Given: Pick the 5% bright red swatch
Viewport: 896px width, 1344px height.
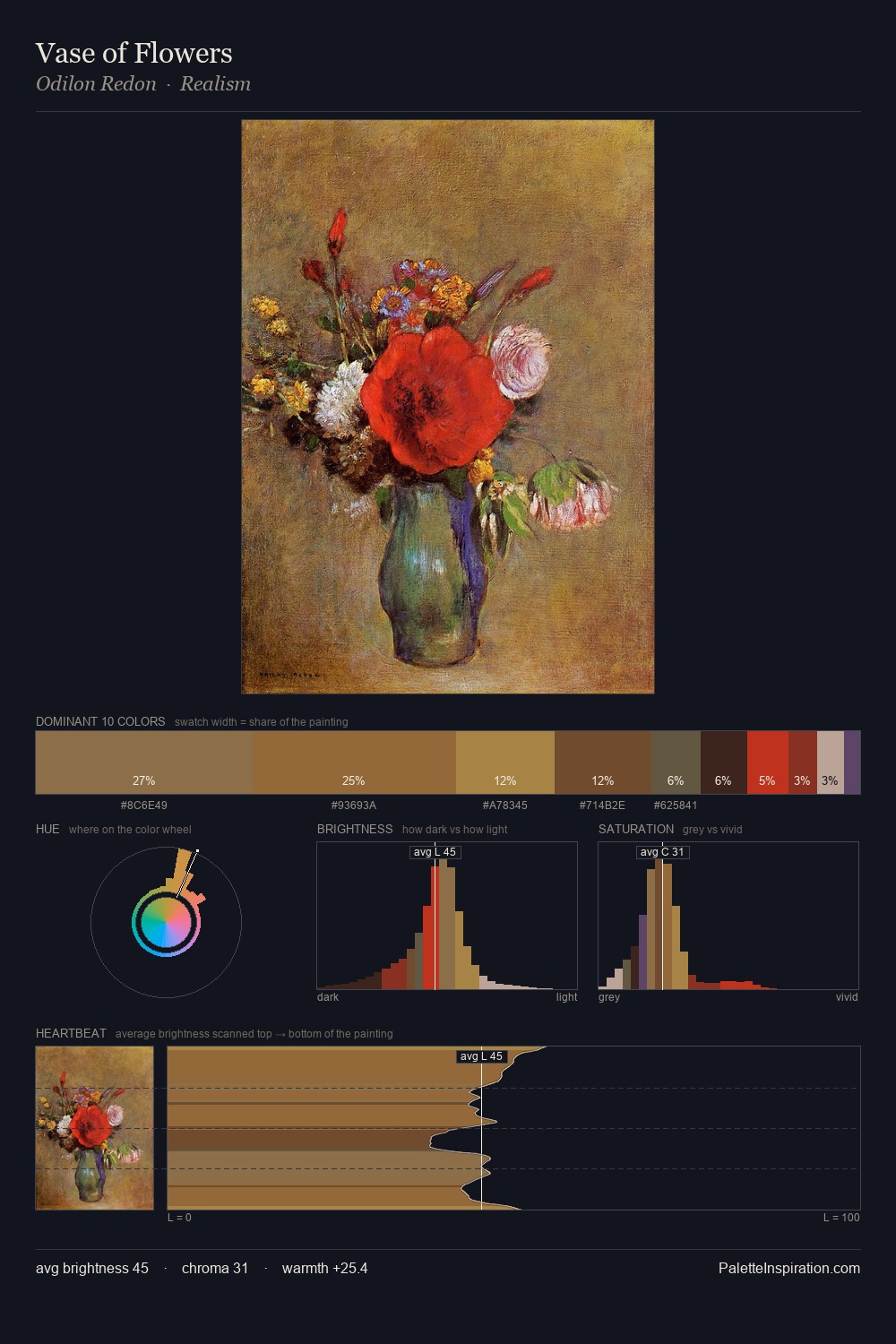Looking at the screenshot, I should 768,762.
